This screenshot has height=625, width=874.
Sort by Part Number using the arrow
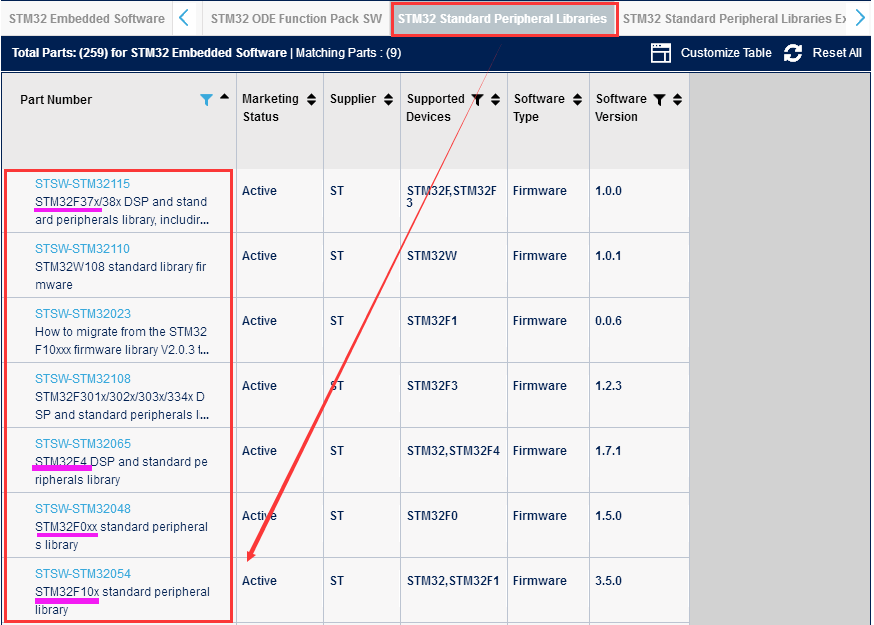coord(224,97)
